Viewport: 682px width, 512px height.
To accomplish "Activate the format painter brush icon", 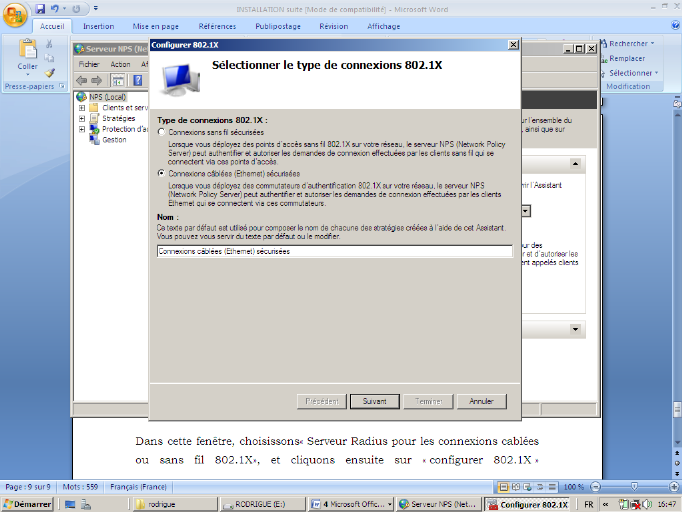I will click(50, 73).
